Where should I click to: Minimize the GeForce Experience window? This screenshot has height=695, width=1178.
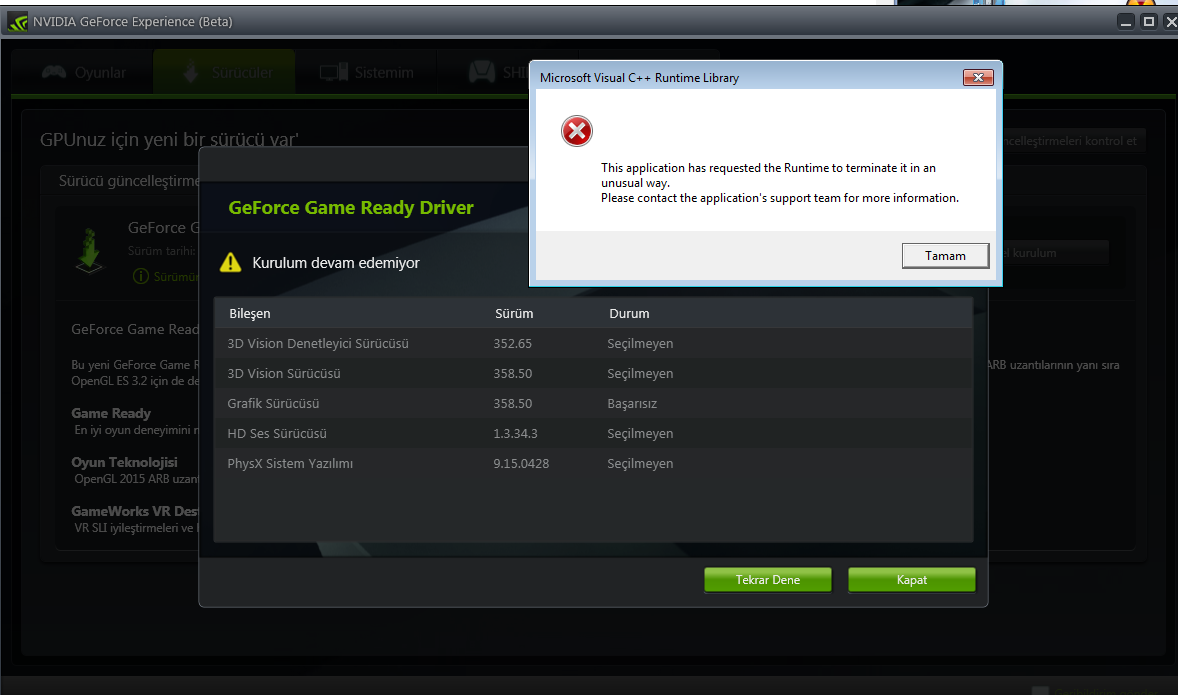(1125, 22)
